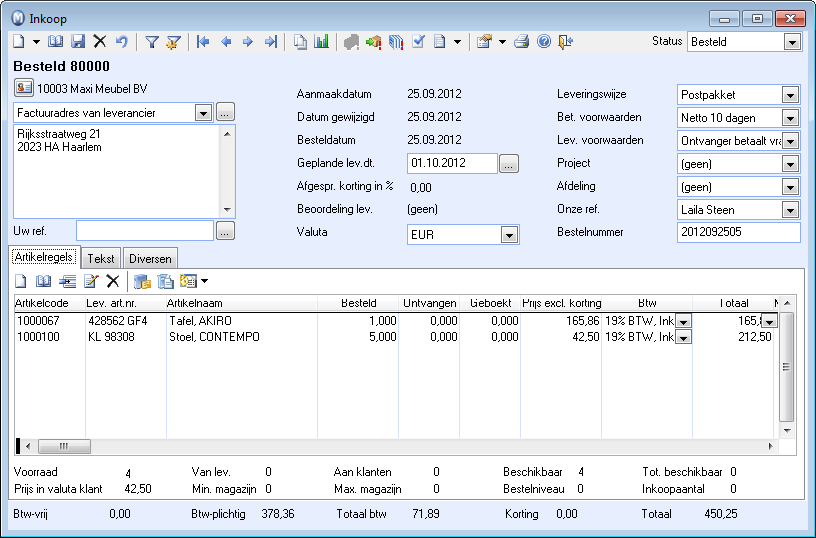This screenshot has height=538, width=816.
Task: Open the Factuuradres van leverancier dropdown
Action: tap(204, 112)
